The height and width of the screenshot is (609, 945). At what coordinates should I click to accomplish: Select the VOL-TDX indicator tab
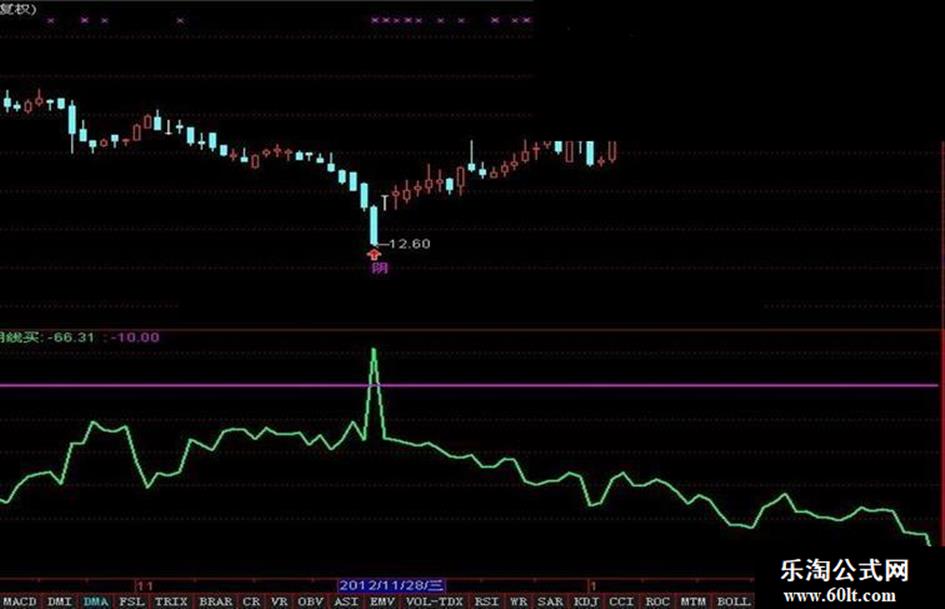point(434,601)
